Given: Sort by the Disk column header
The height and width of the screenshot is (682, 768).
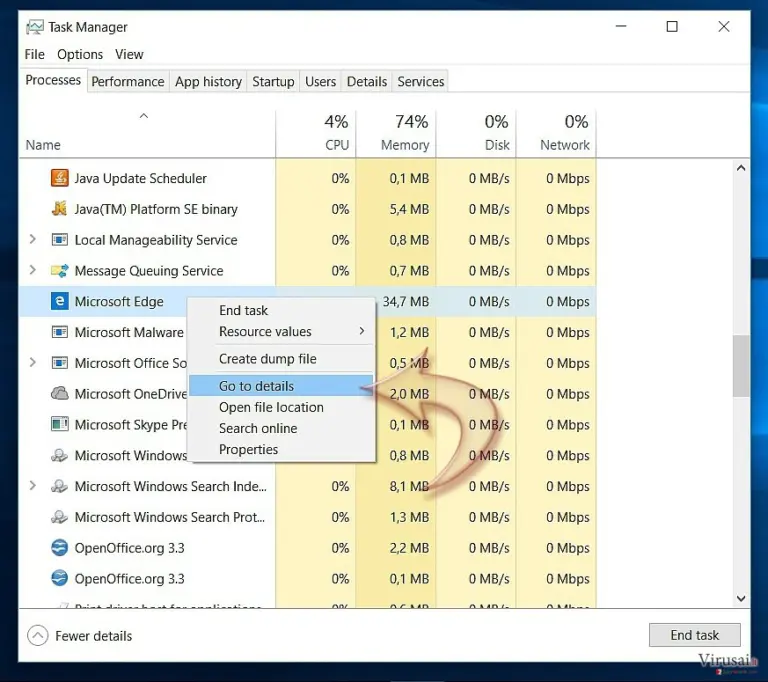Looking at the screenshot, I should pos(476,133).
